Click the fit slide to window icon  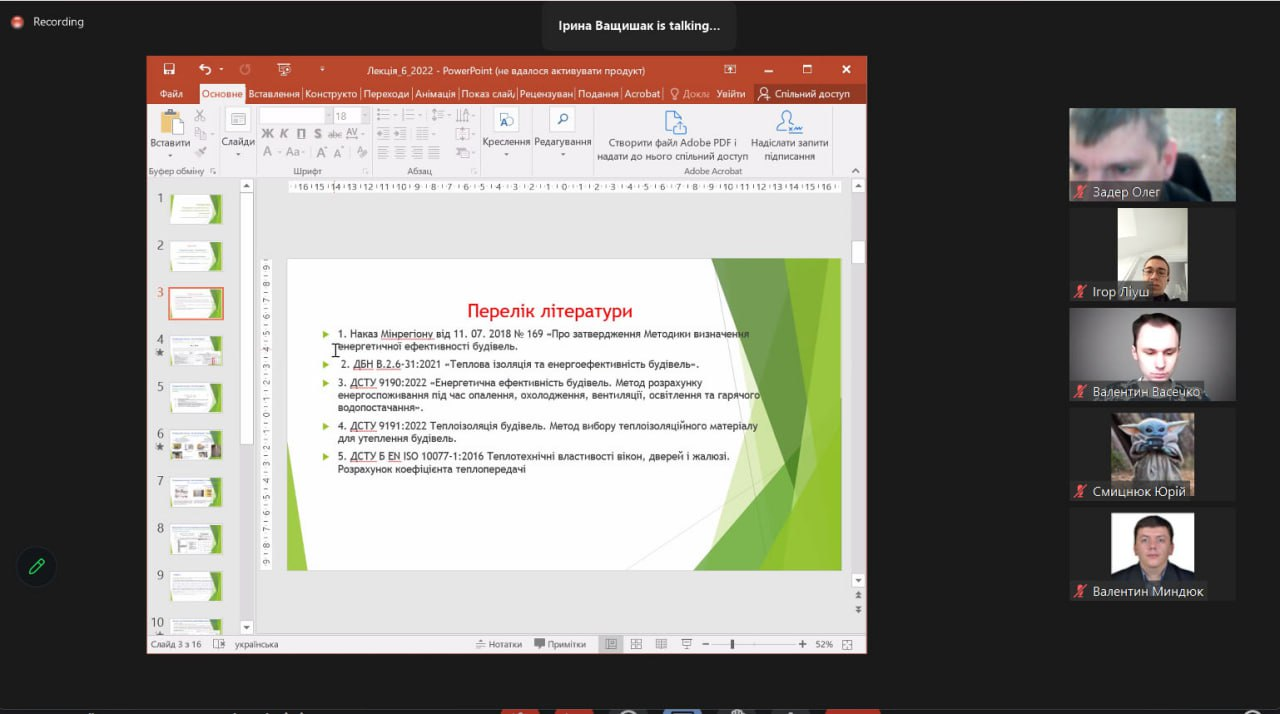(x=848, y=645)
